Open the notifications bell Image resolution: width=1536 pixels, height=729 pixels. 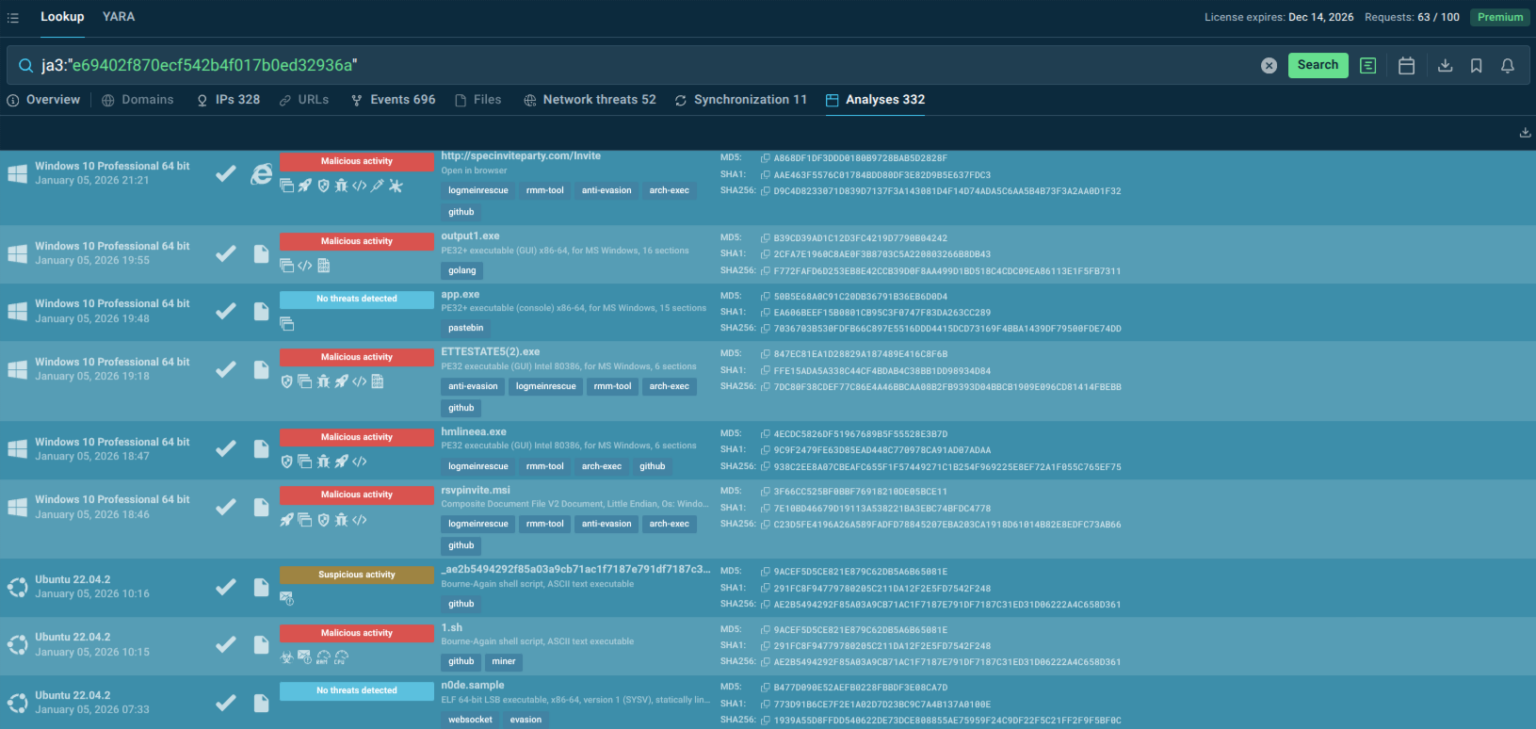1507,64
